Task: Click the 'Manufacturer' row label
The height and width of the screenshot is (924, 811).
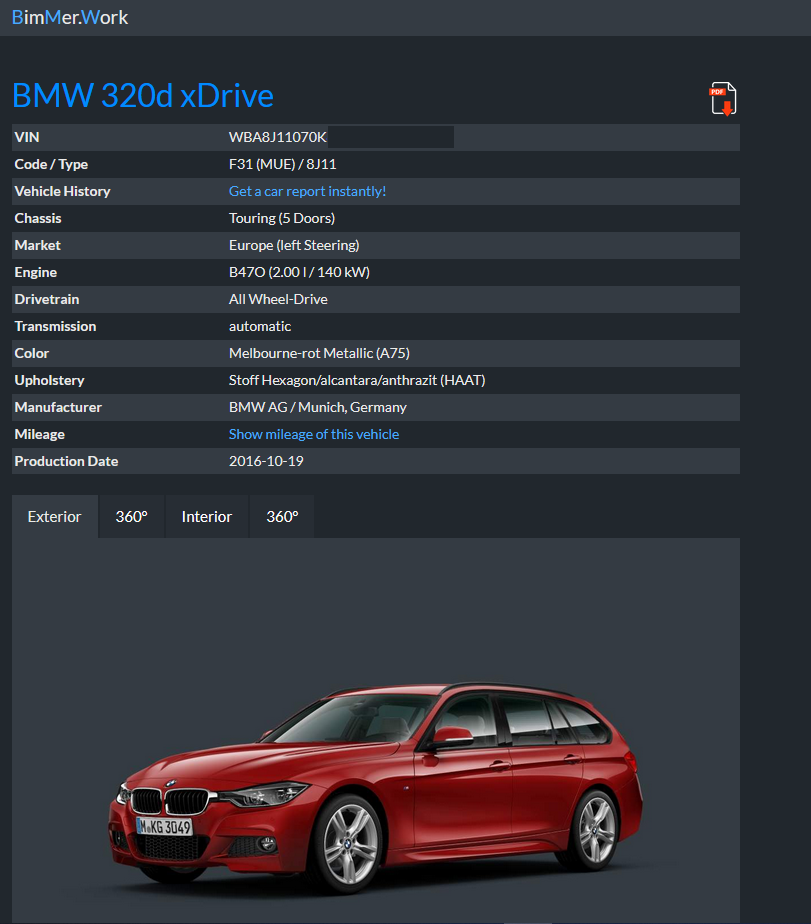Action: click(58, 407)
